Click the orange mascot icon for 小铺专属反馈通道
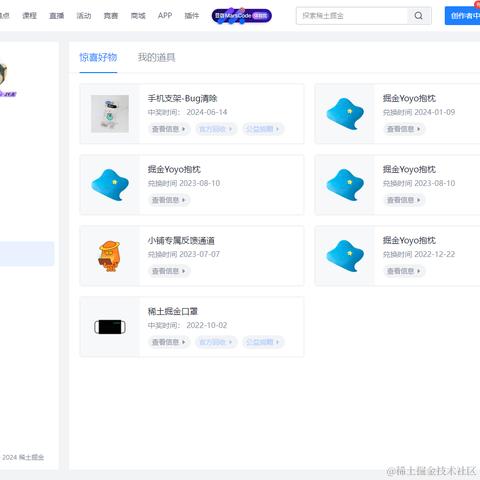This screenshot has height=480, width=480. point(109,256)
